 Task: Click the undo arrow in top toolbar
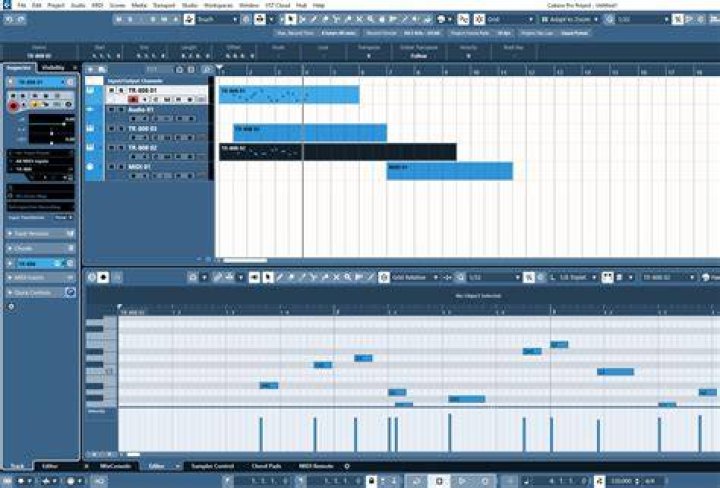click(x=9, y=19)
